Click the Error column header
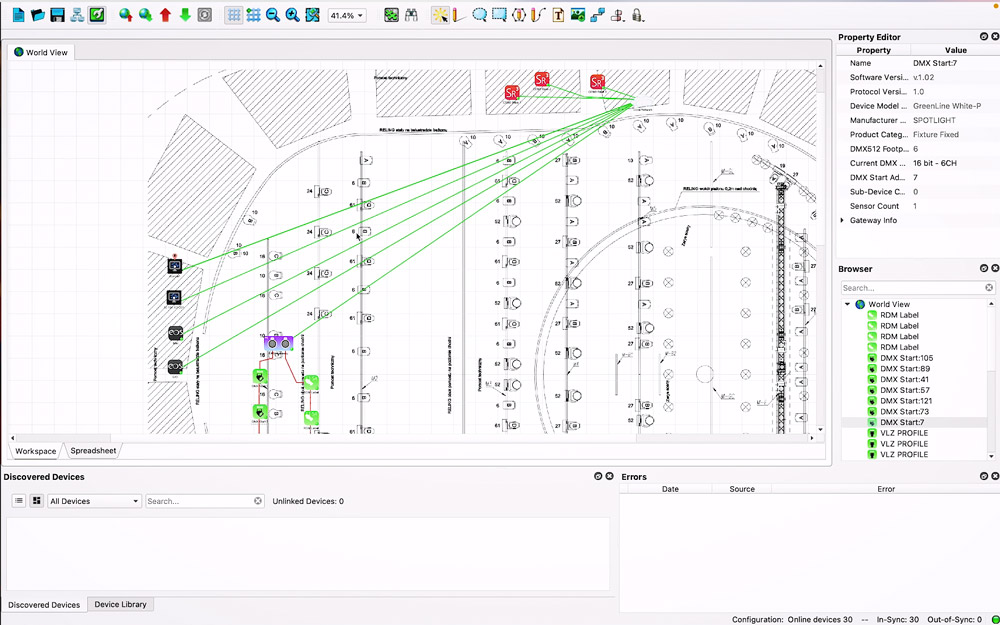Viewport: 1000px width, 625px height. pyautogui.click(x=886, y=489)
